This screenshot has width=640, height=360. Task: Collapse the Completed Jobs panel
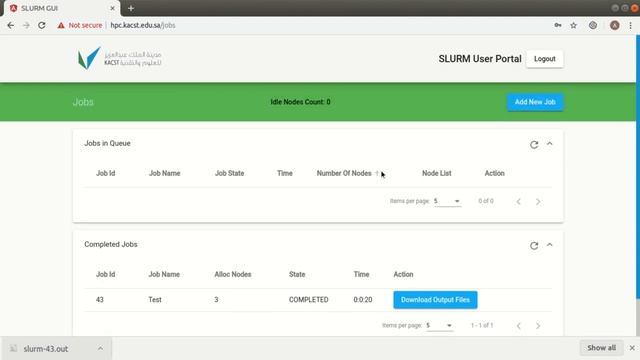click(x=549, y=245)
